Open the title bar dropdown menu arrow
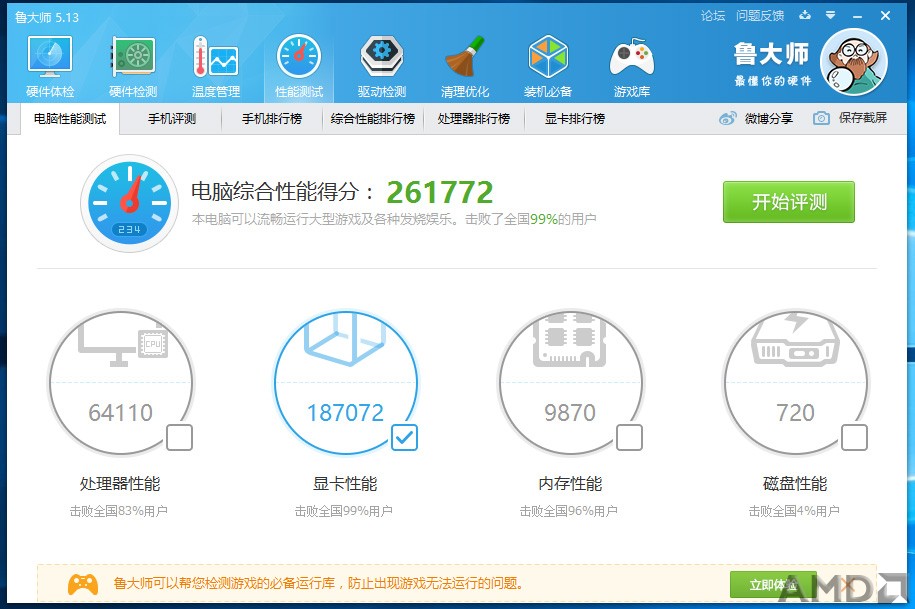Image resolution: width=915 pixels, height=609 pixels. [830, 15]
